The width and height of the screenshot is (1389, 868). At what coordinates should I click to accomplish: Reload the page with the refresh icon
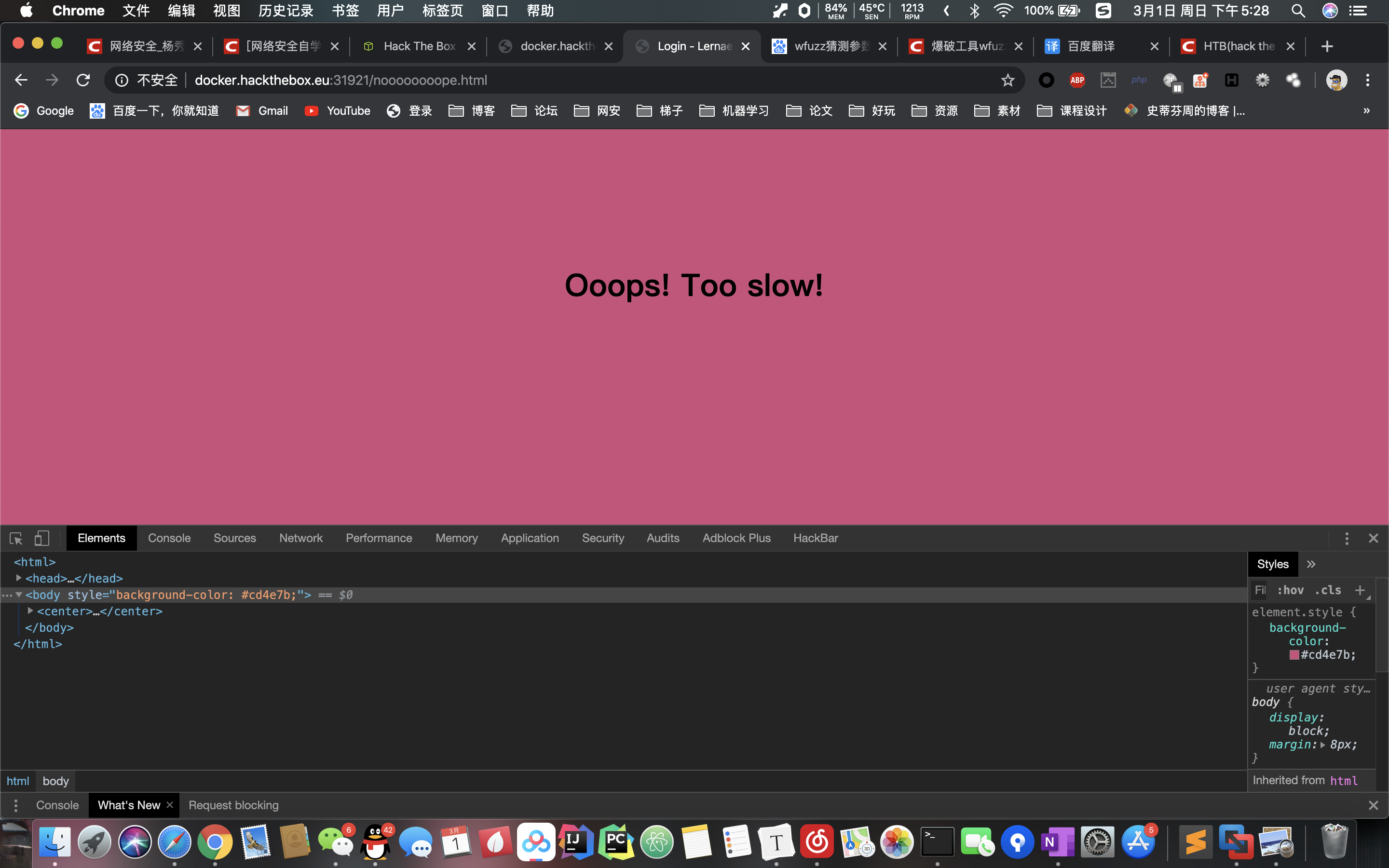(x=83, y=80)
